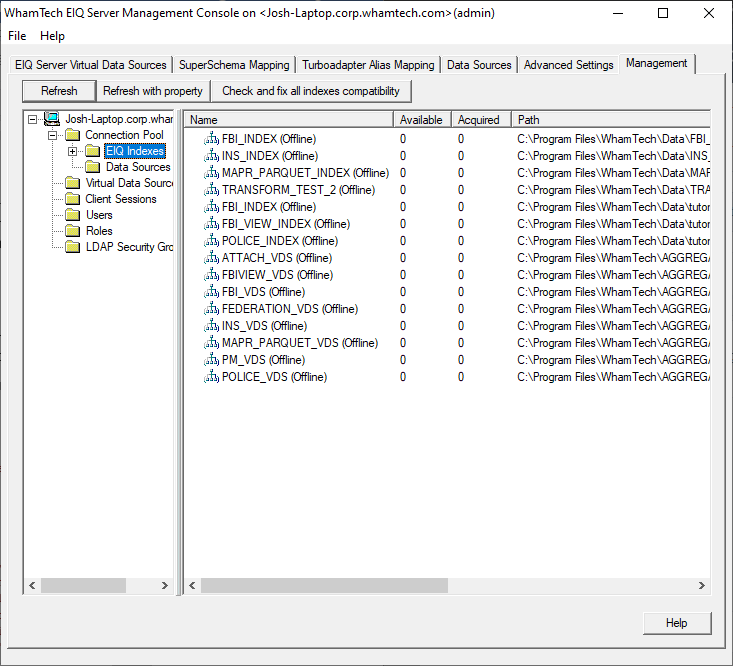The width and height of the screenshot is (733, 666).
Task: Collapse the Connection Pool tree node
Action: click(52, 135)
